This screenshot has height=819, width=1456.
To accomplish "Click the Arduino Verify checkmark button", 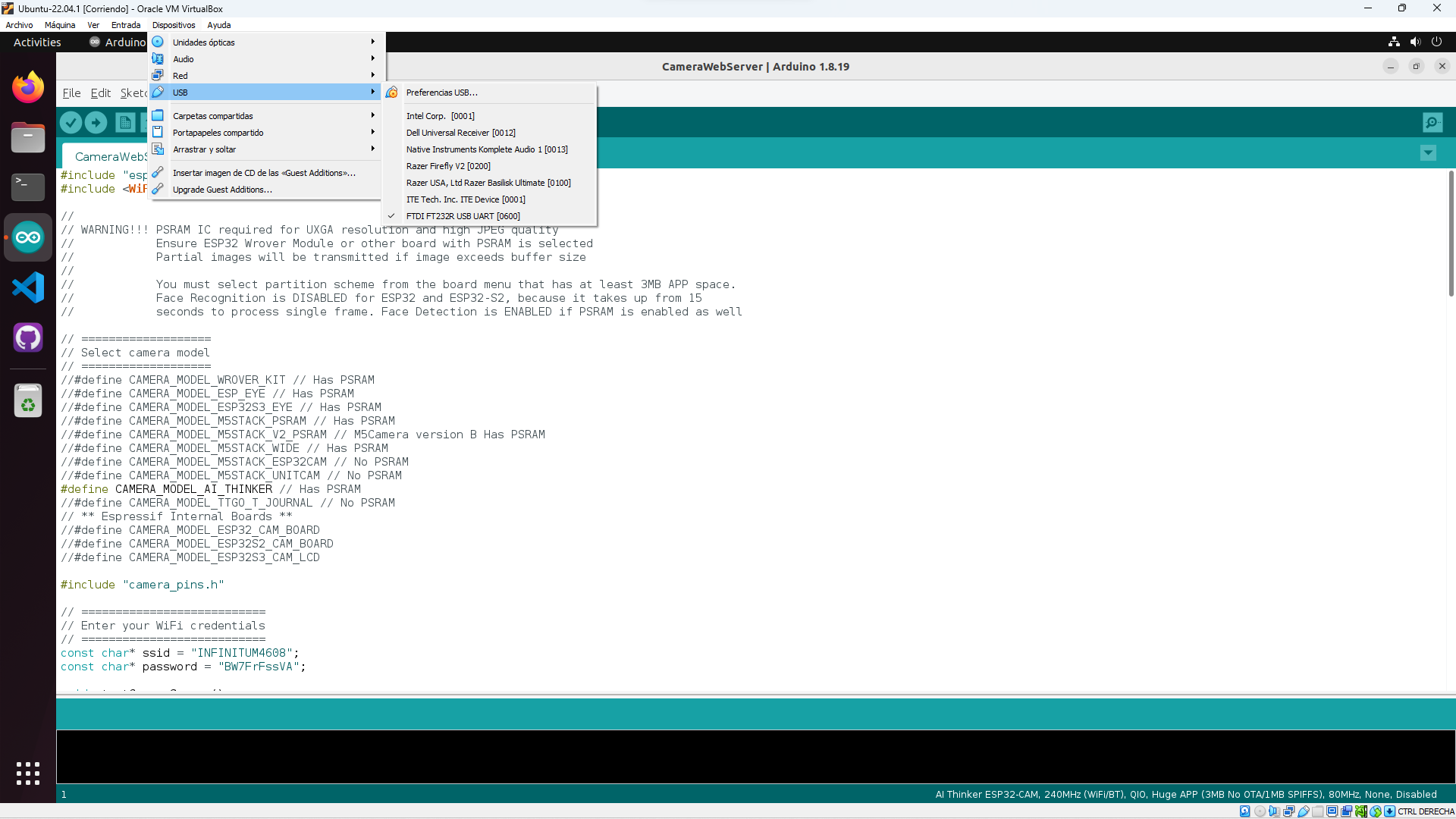I will [x=71, y=122].
